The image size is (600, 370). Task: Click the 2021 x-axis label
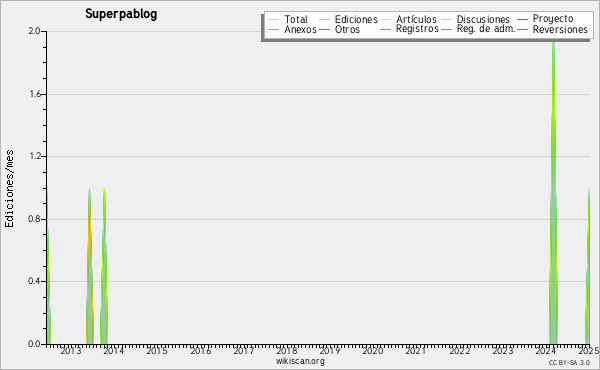[416, 351]
